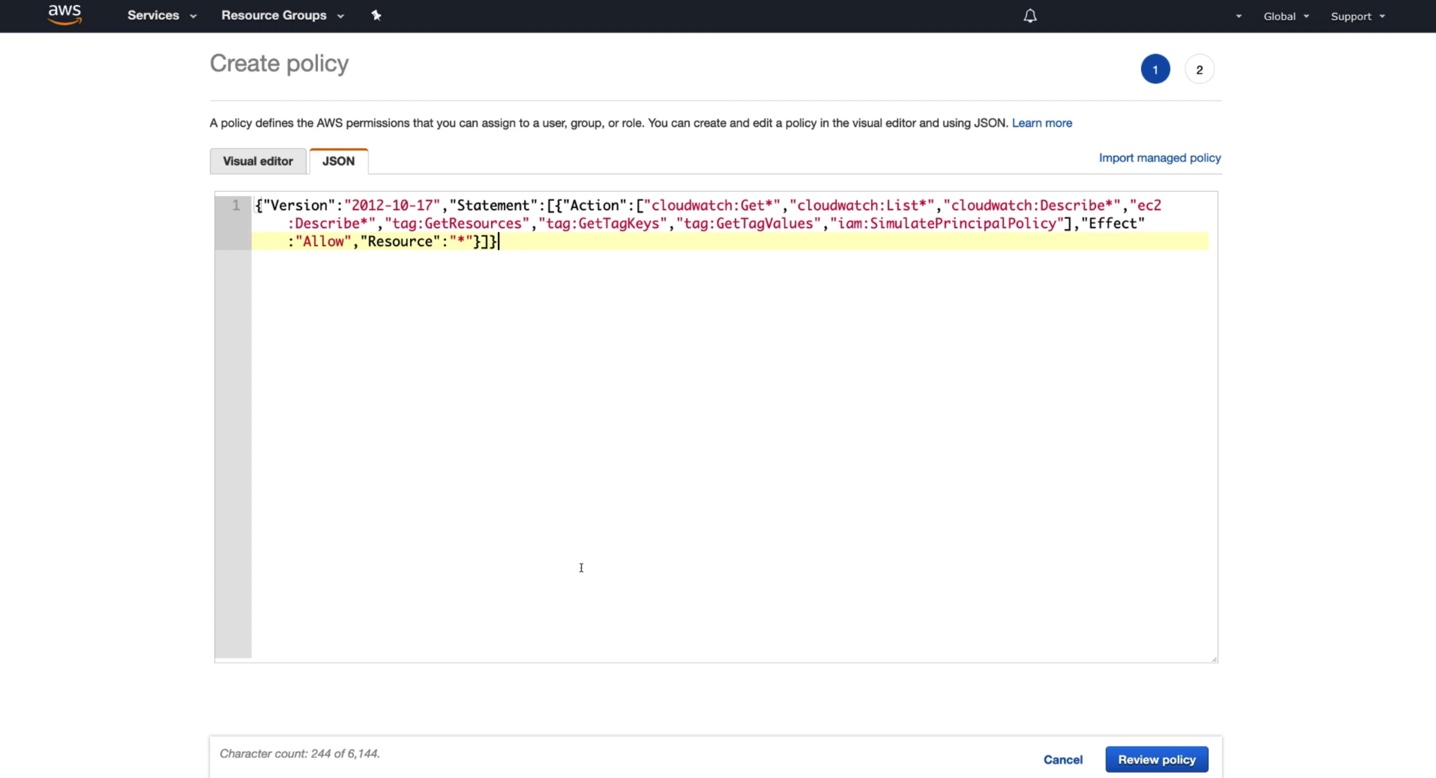Open the Global region dropdown
The width and height of the screenshot is (1436, 778).
[x=1286, y=16]
